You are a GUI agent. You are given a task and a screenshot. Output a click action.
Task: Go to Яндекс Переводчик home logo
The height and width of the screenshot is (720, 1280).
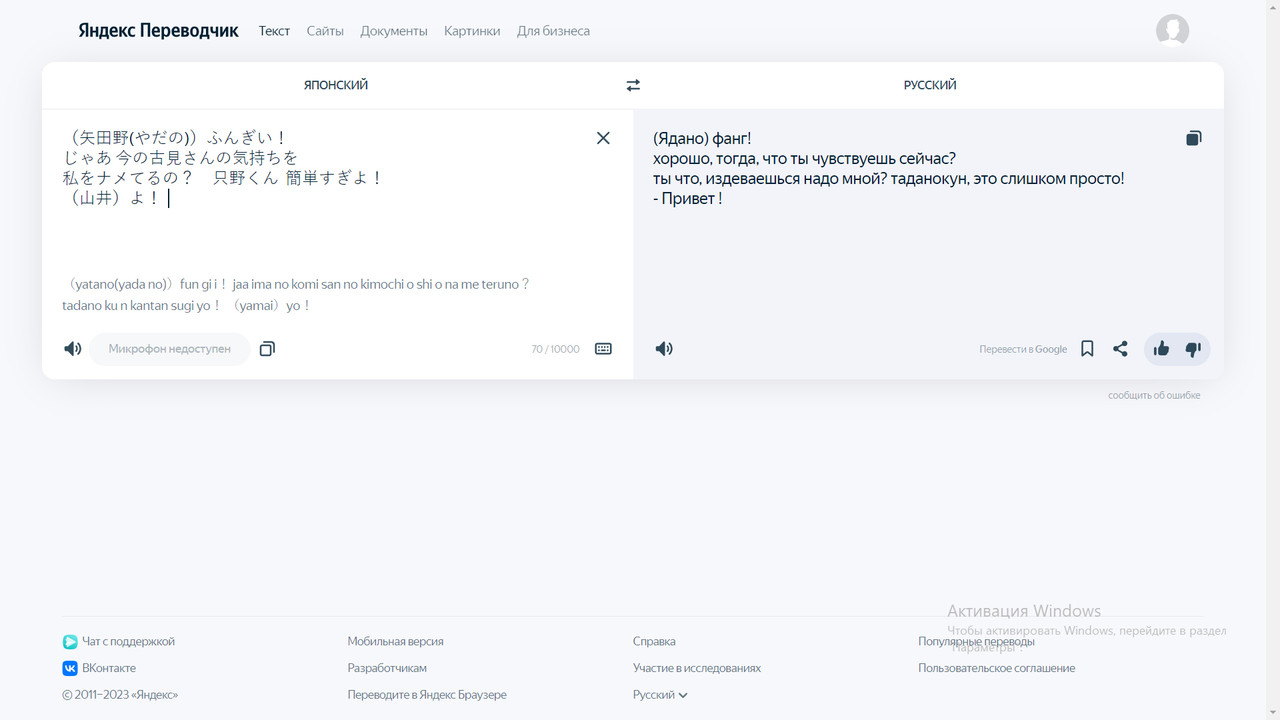[x=158, y=31]
